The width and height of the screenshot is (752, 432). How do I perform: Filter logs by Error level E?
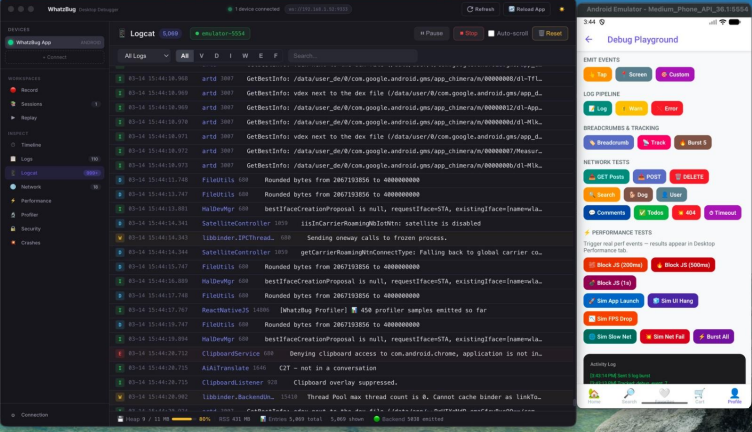[260, 56]
